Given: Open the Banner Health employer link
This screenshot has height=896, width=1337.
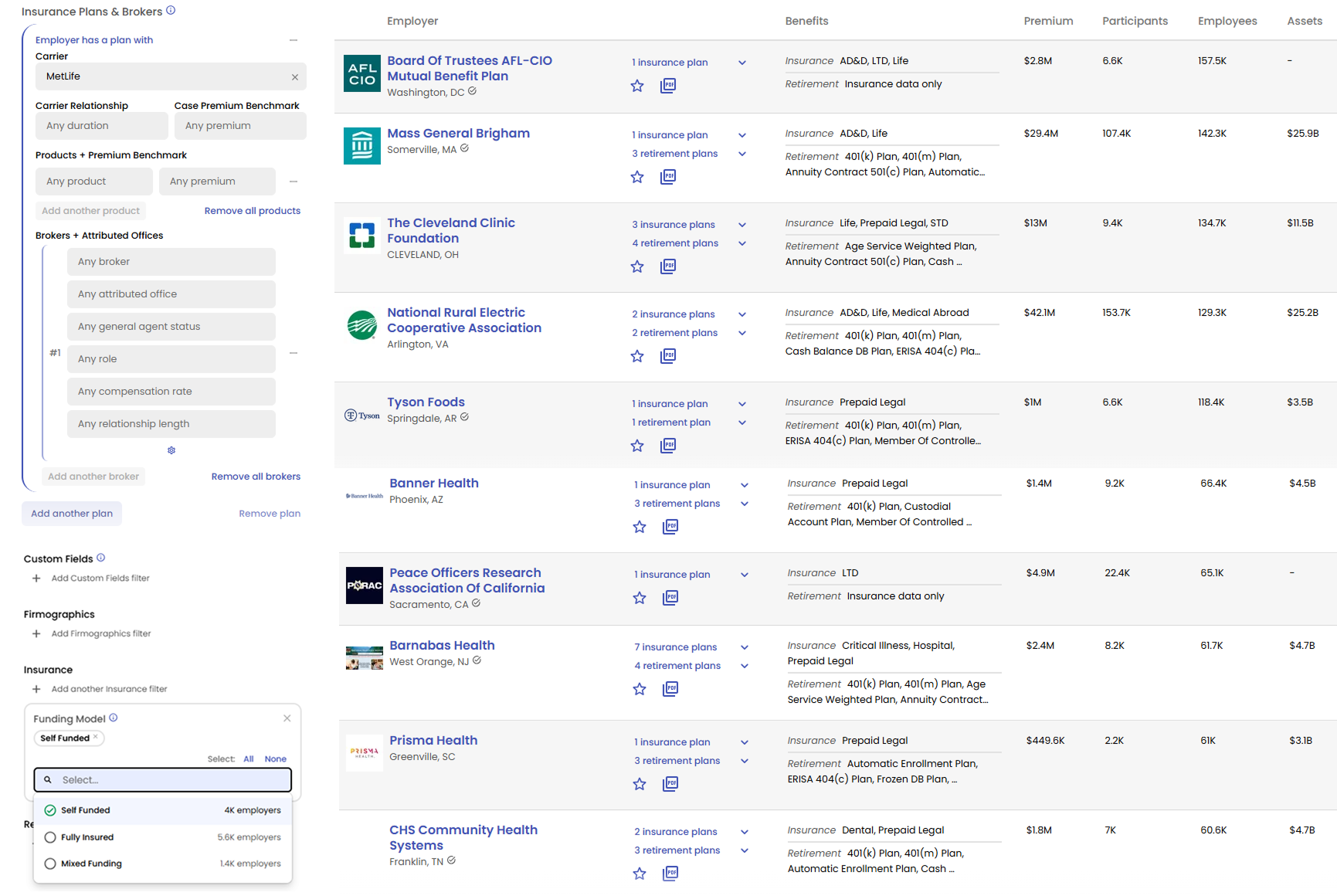Looking at the screenshot, I should click(x=434, y=483).
